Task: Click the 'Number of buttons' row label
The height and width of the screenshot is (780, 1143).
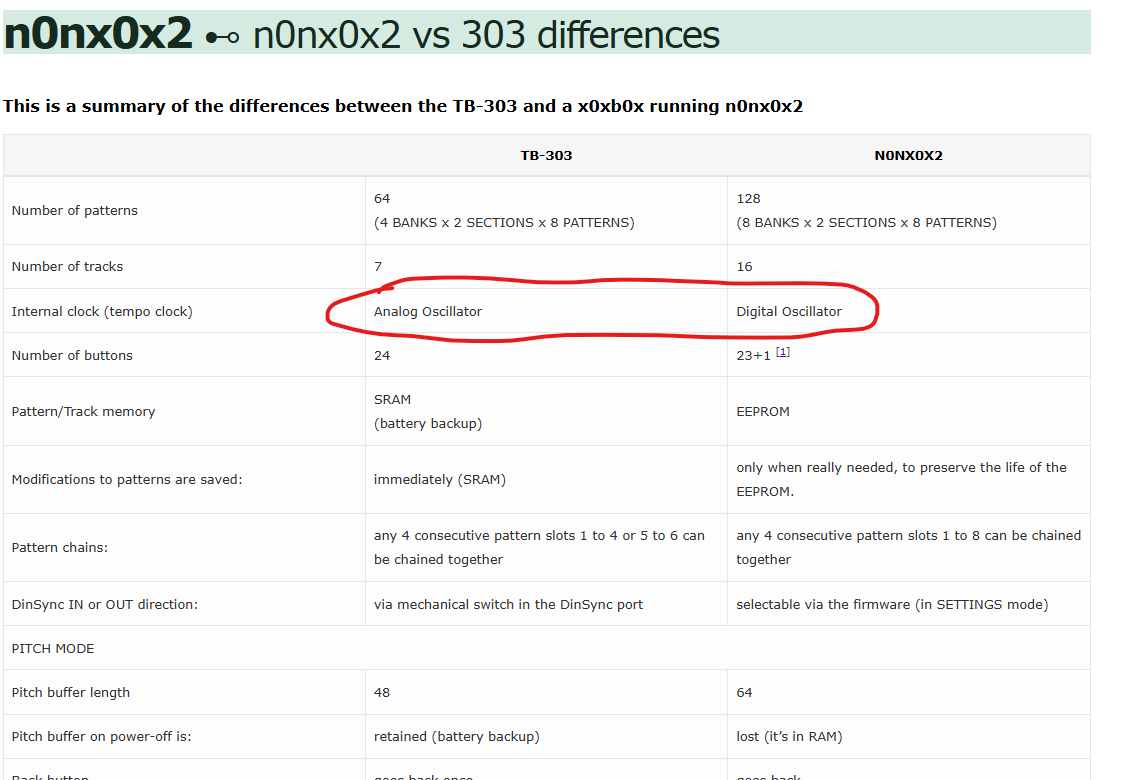Action: pos(72,356)
